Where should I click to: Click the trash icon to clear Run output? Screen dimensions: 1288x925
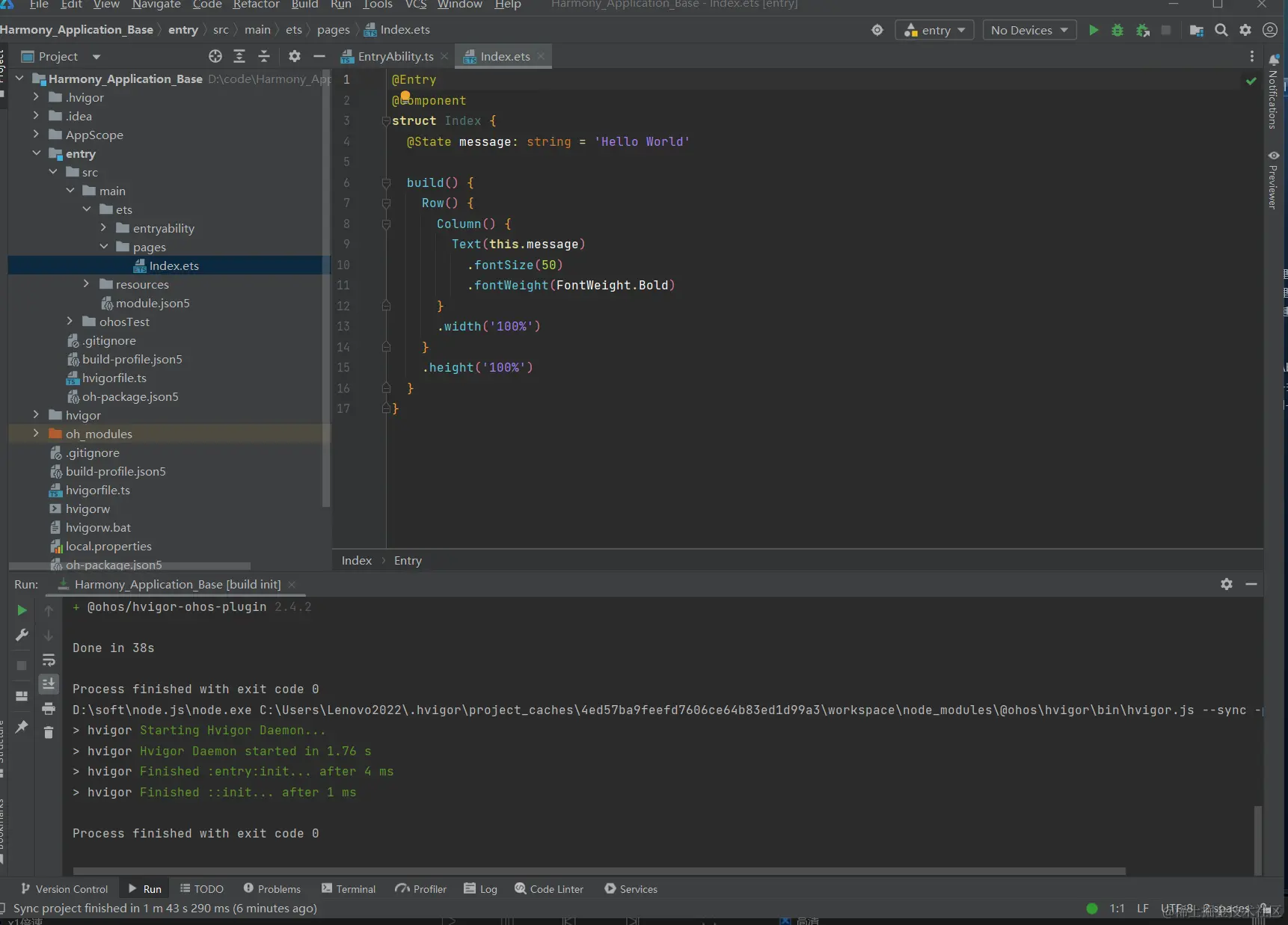pos(49,733)
